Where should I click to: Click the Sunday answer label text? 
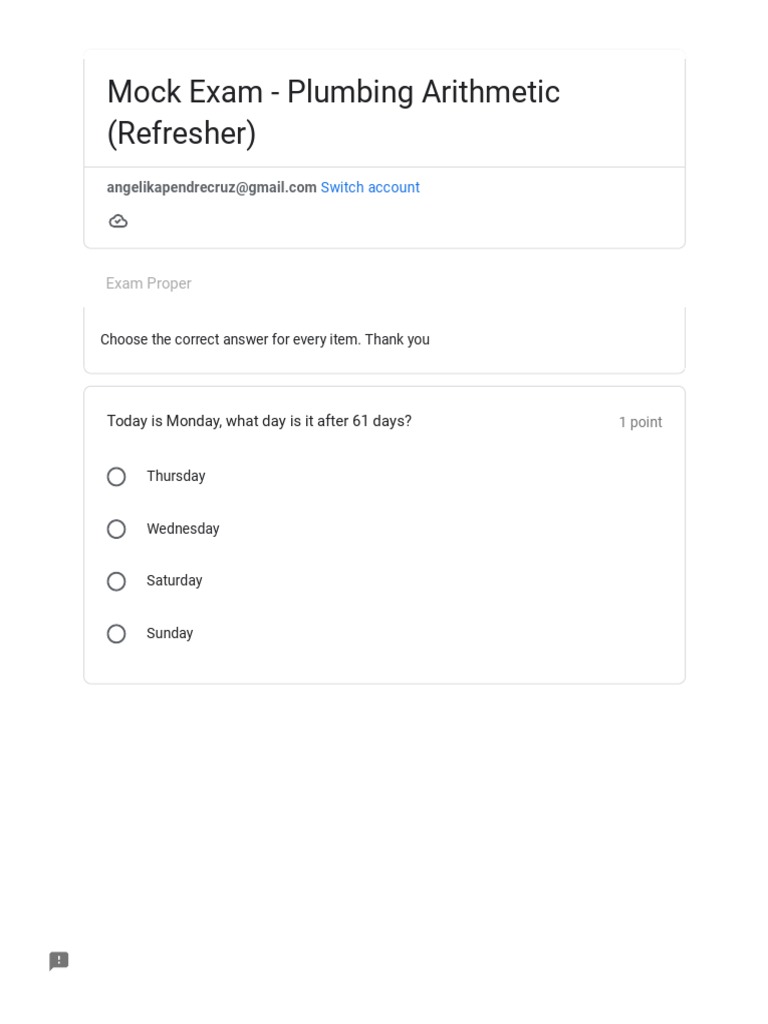tap(170, 633)
